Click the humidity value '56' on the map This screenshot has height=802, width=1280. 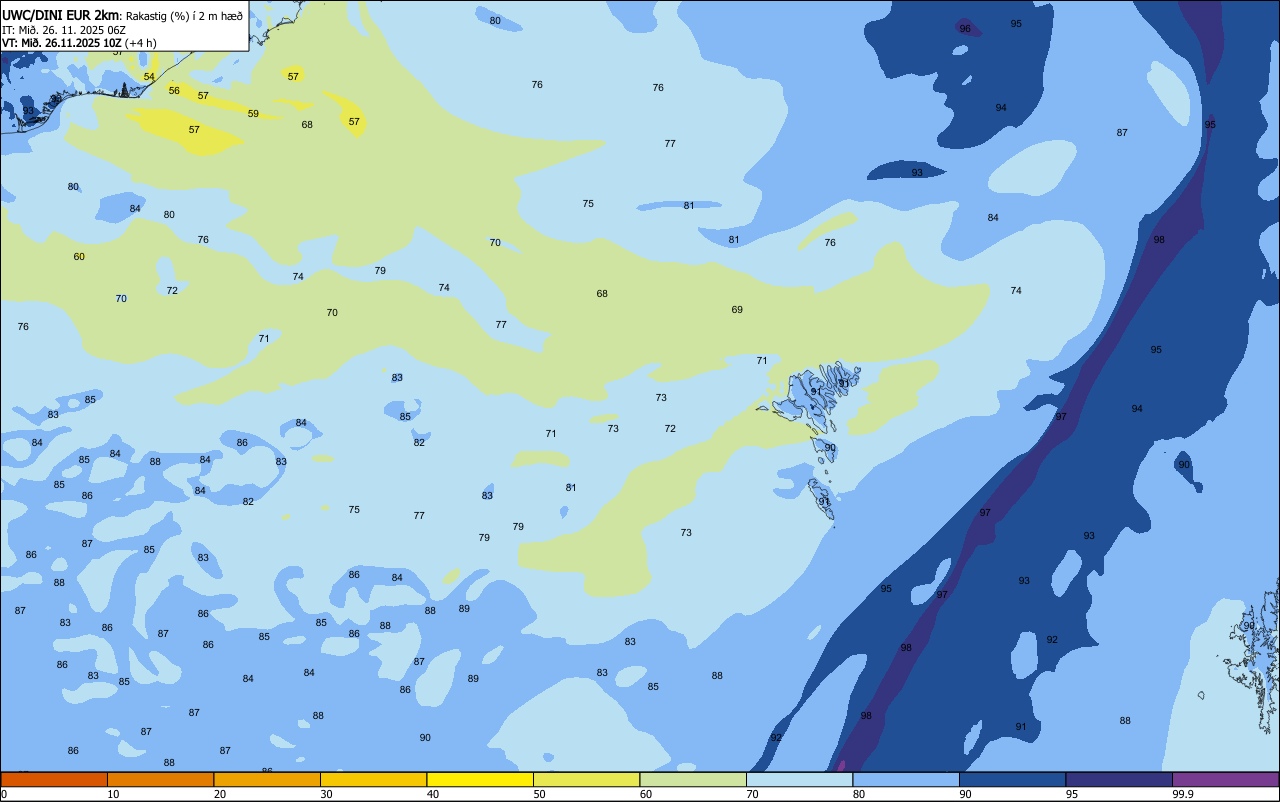(x=174, y=91)
